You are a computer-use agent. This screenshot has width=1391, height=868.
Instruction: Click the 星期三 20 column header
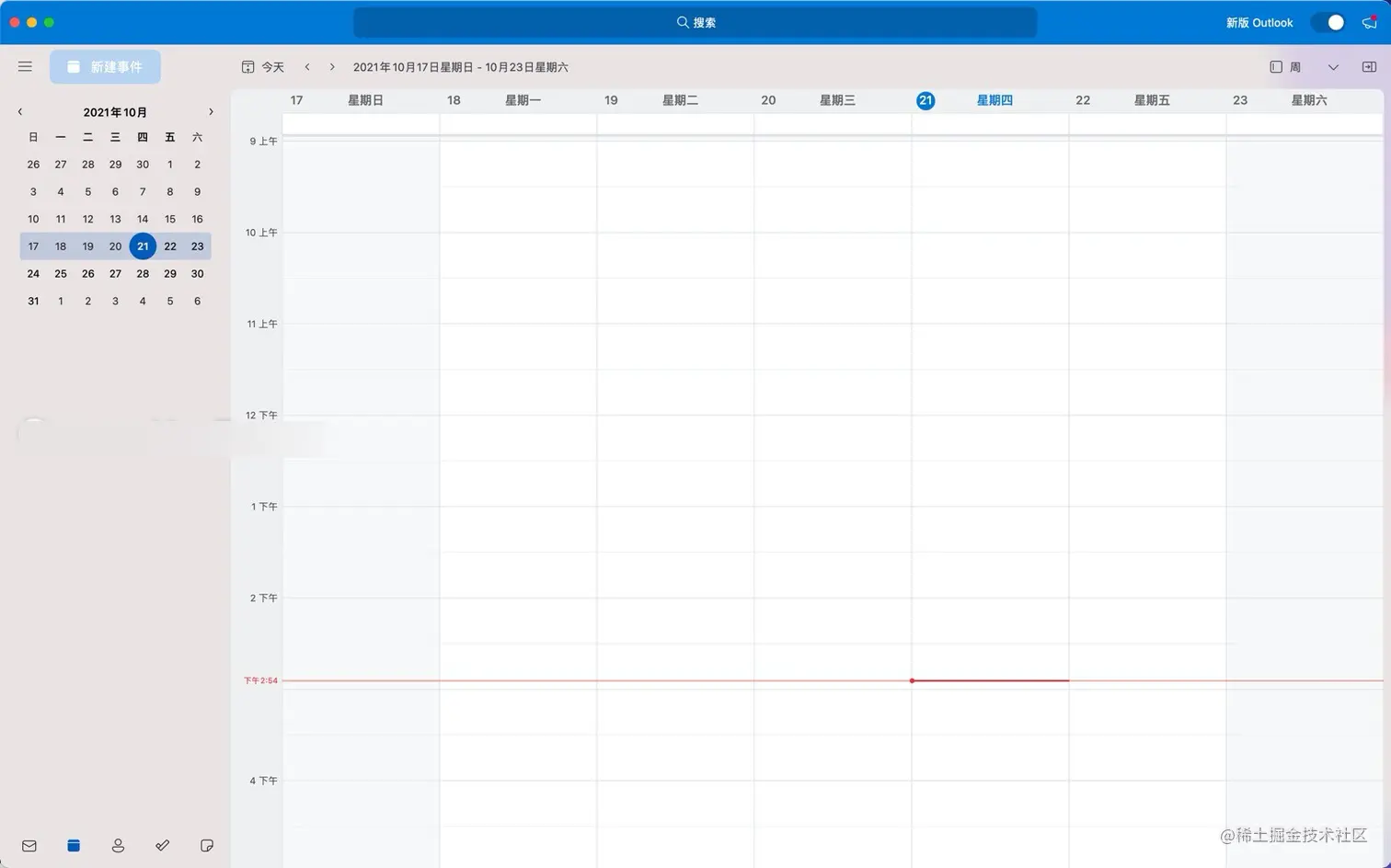833,100
